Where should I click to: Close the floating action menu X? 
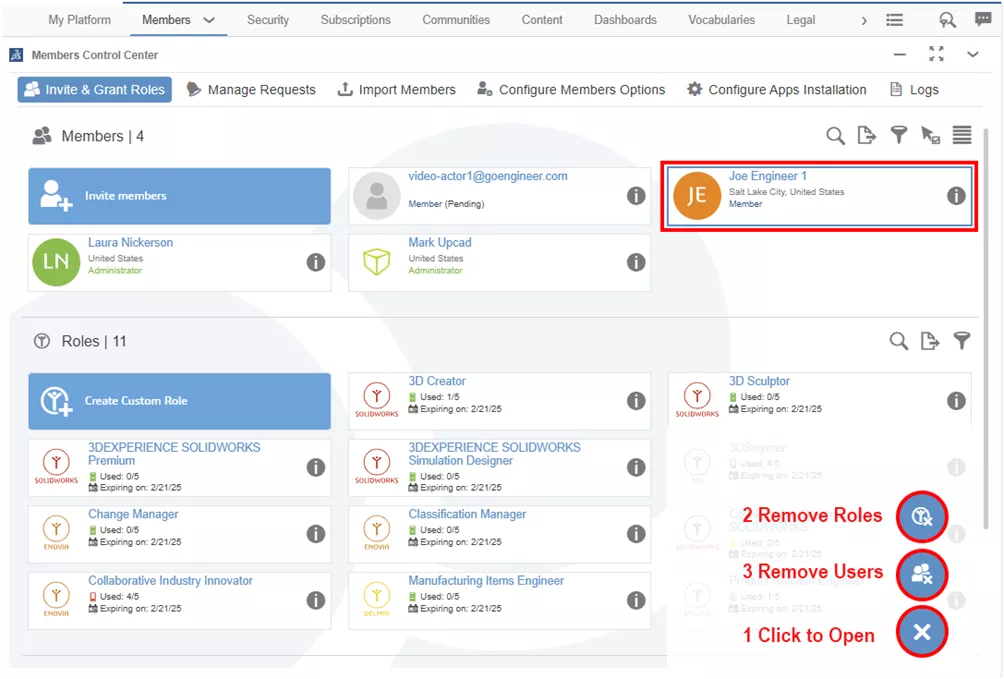pyautogui.click(x=922, y=632)
